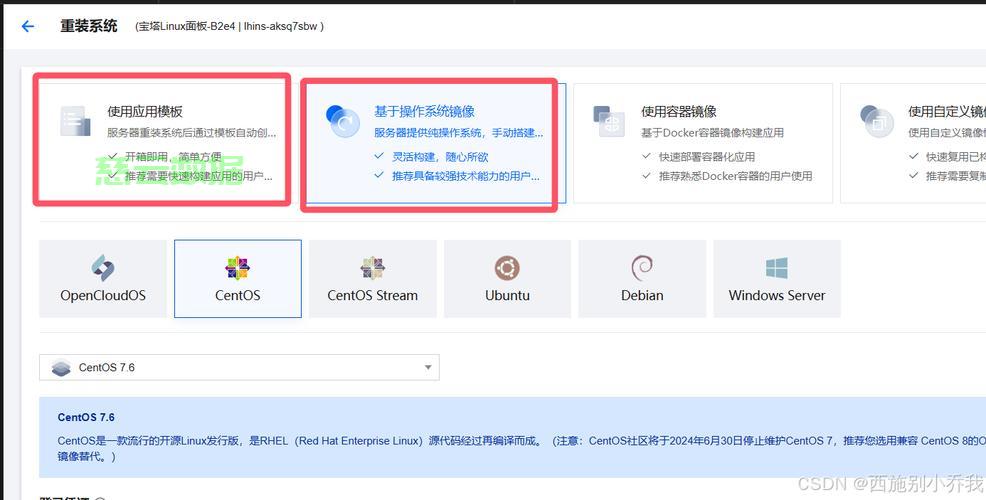Screen dimensions: 986x500
Task: Click the CentOS 7.6 version icon in dropdown
Action: [x=61, y=367]
